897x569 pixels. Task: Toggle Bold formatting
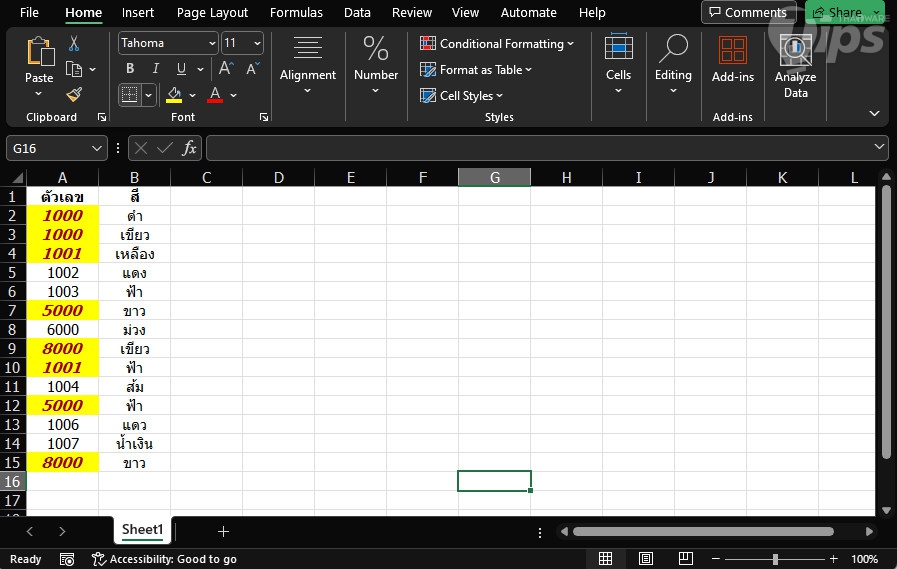[x=130, y=69]
